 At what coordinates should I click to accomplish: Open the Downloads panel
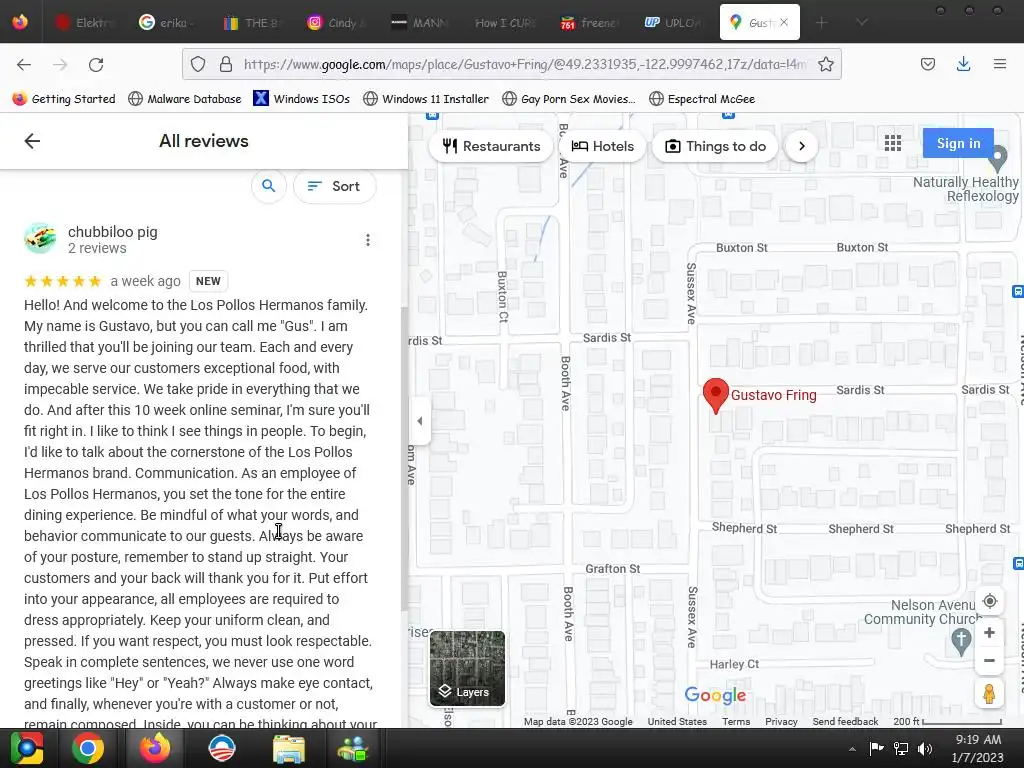(963, 64)
